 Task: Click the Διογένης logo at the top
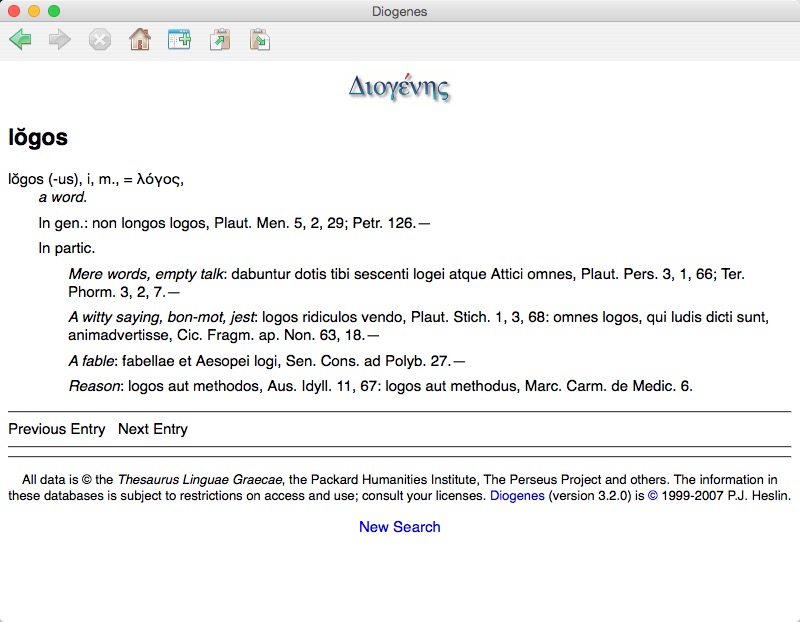pyautogui.click(x=399, y=87)
